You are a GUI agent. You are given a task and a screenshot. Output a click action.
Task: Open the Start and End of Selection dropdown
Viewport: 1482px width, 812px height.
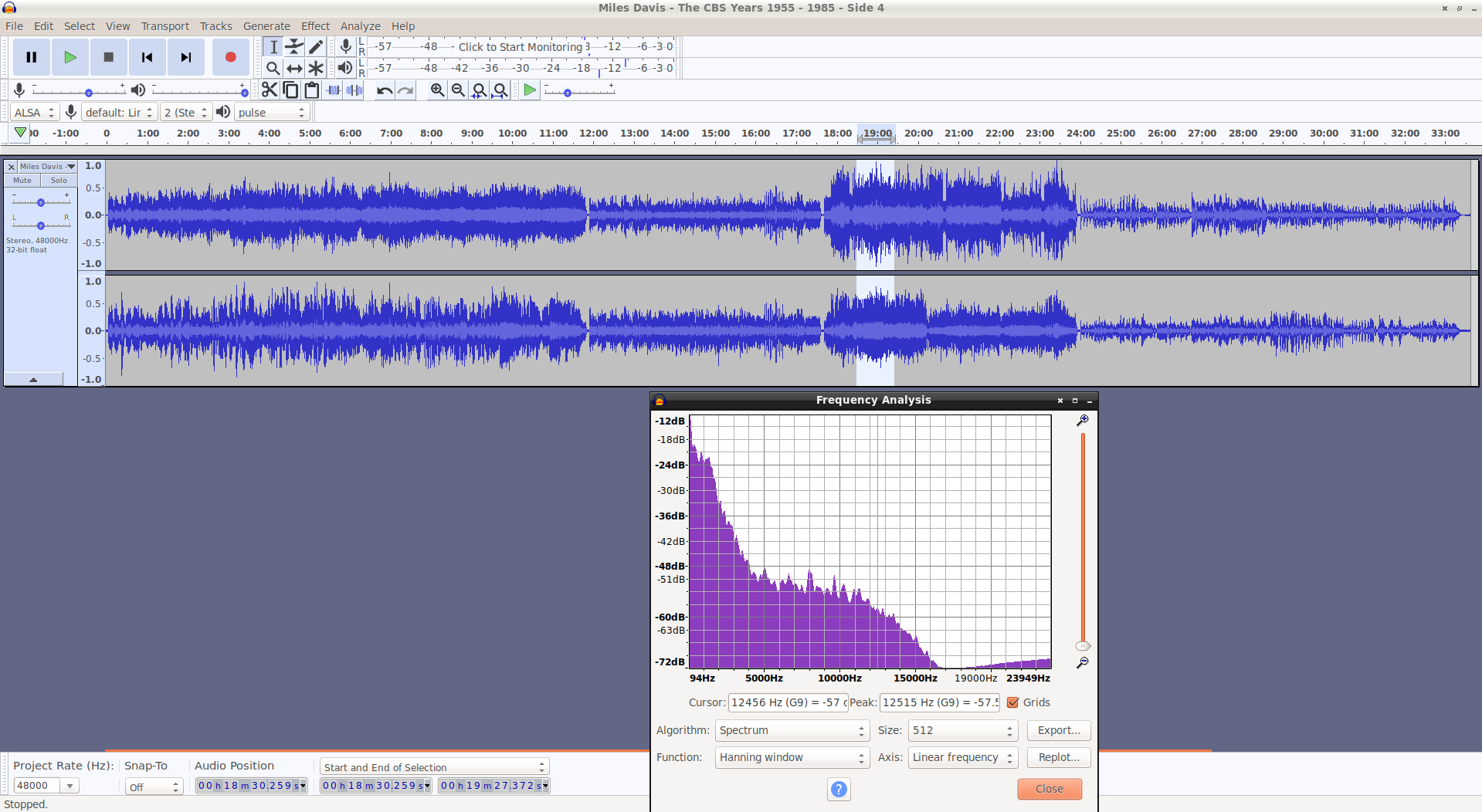pos(434,766)
